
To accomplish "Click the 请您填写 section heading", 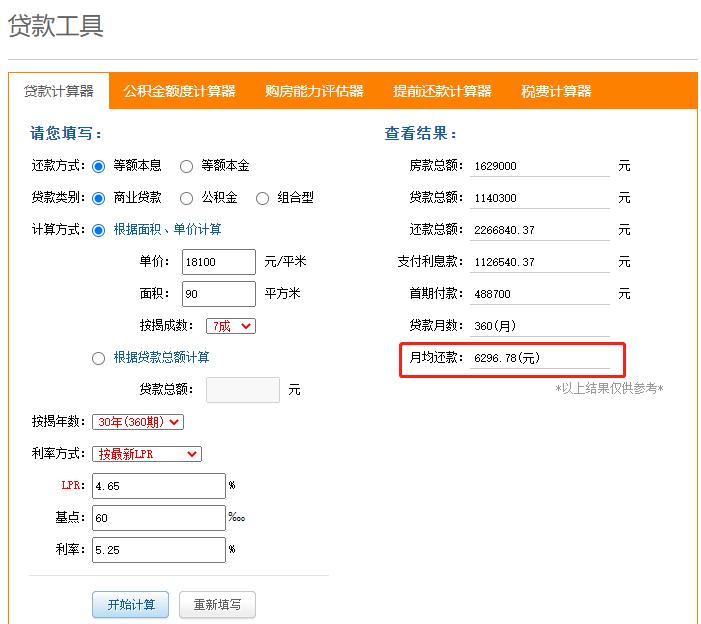I will 66,133.
